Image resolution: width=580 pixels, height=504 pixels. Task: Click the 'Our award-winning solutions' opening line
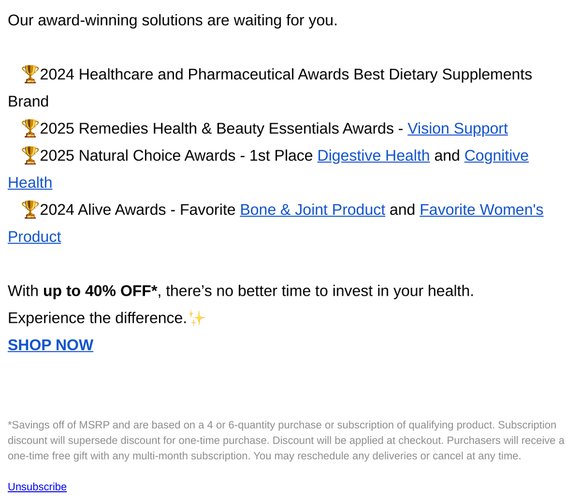[172, 20]
